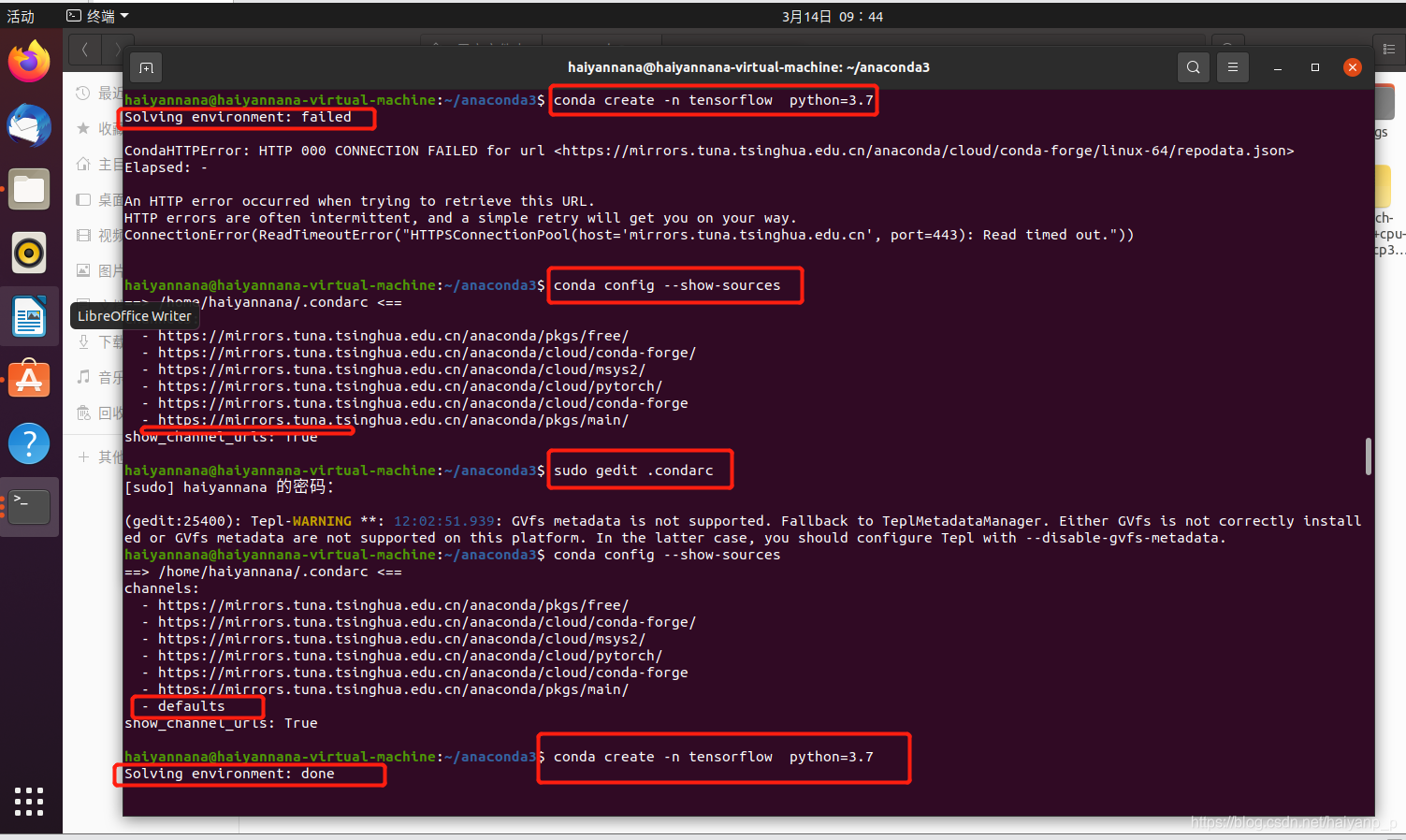Click the 活动 menu in the top bar
Image resolution: width=1406 pixels, height=840 pixels.
pyautogui.click(x=21, y=15)
